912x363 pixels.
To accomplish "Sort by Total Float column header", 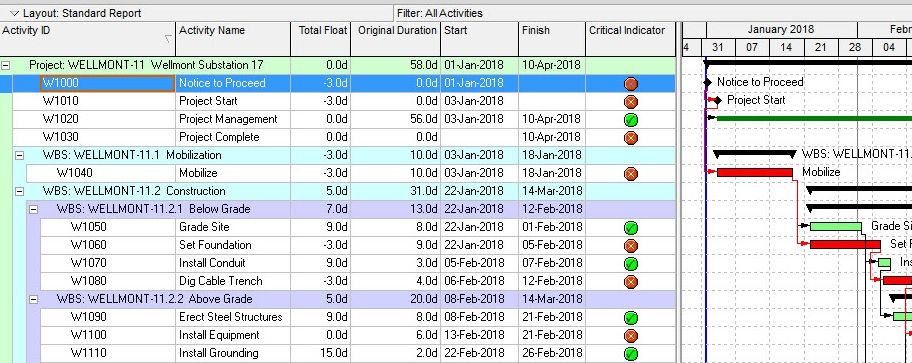I will (320, 39).
